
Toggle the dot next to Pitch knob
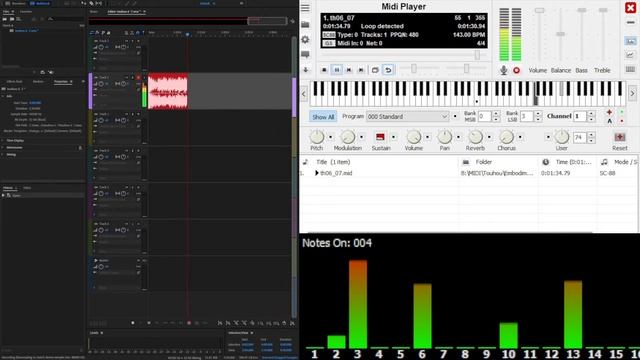(331, 137)
